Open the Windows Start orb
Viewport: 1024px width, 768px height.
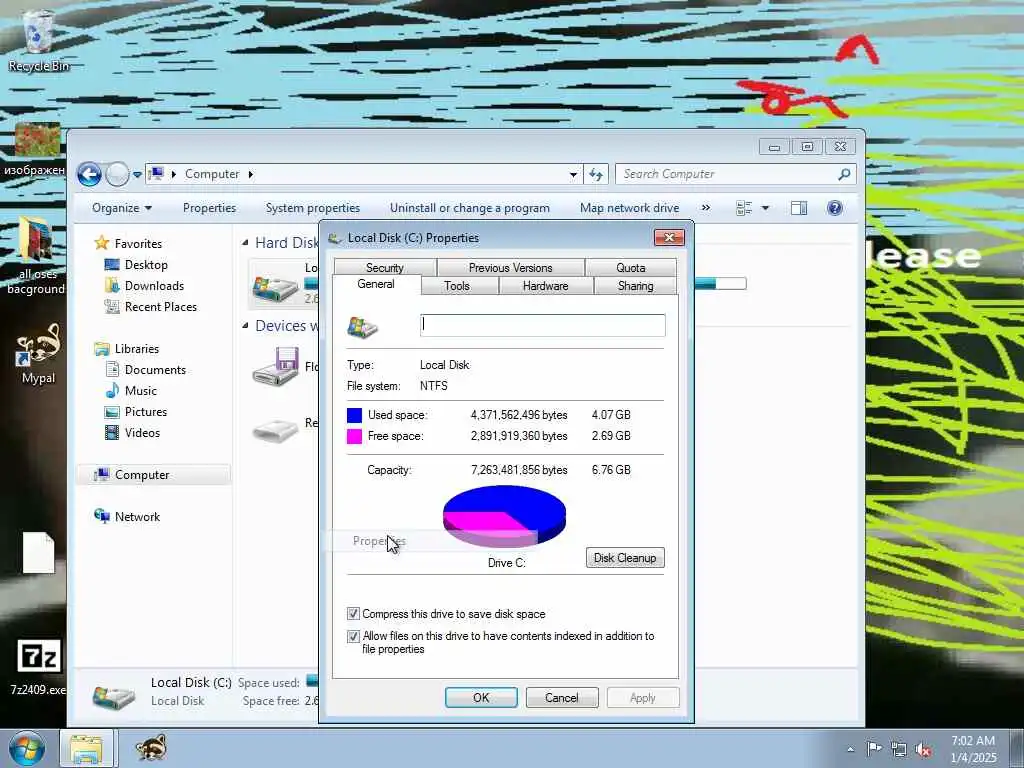tap(27, 748)
